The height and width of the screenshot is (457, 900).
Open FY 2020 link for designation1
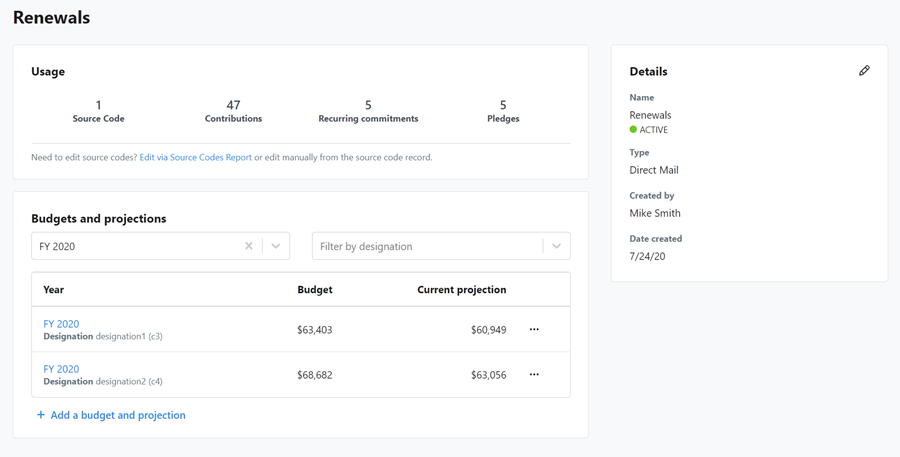point(61,324)
